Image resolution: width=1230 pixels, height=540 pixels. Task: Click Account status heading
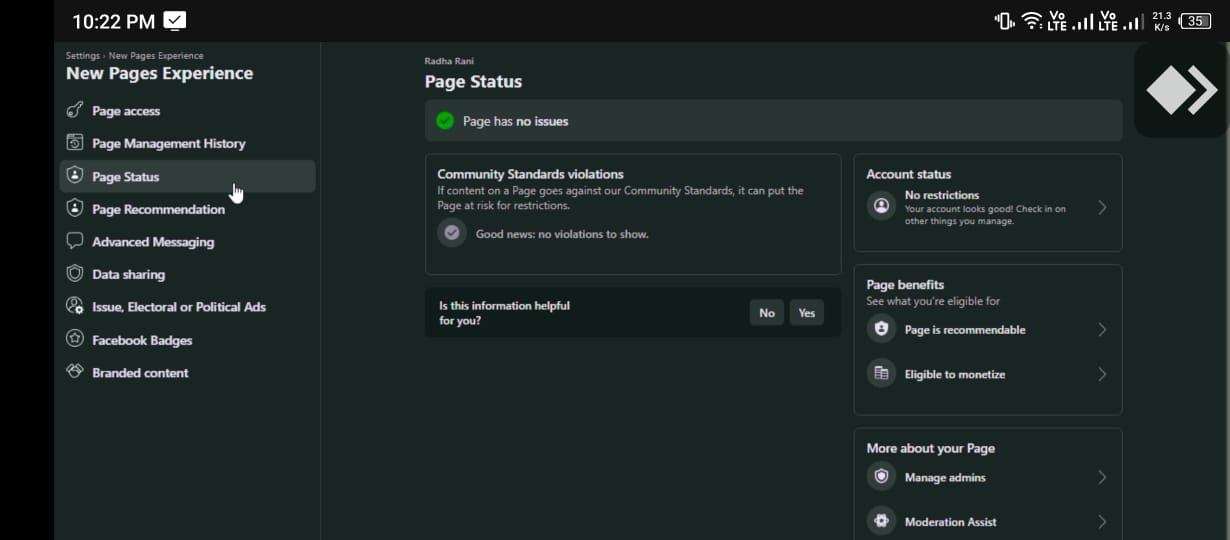(909, 174)
